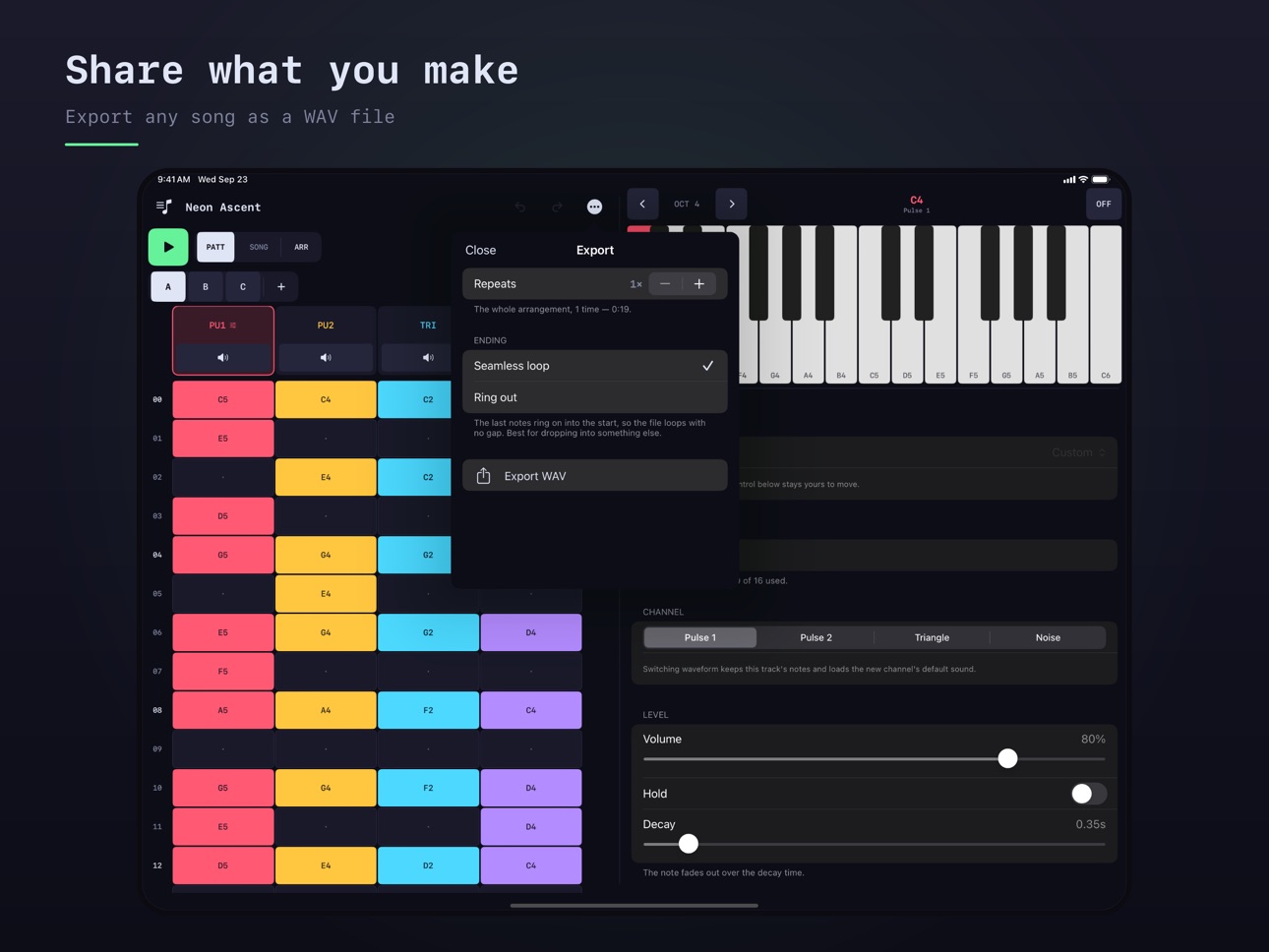
Task: Select pattern C
Action: coord(243,287)
